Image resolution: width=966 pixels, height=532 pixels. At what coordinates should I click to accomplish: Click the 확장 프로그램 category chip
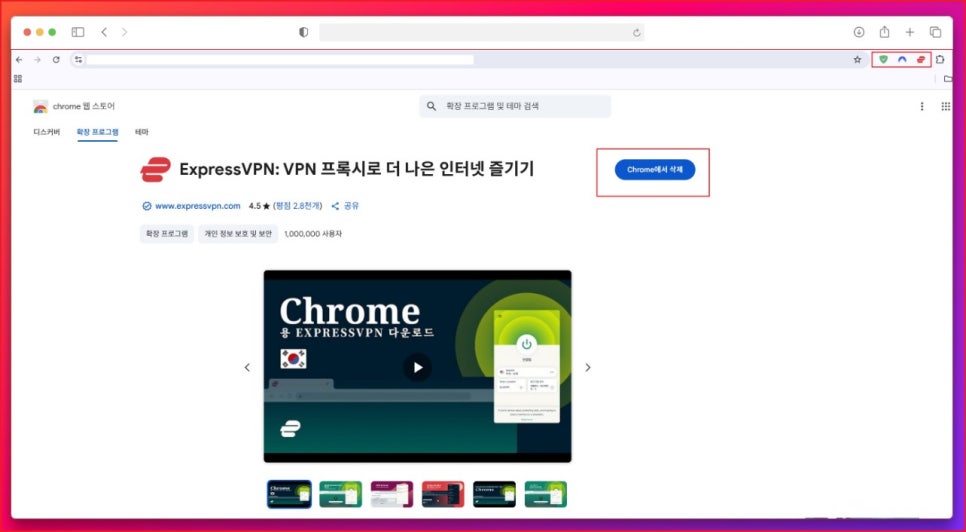[x=167, y=234]
